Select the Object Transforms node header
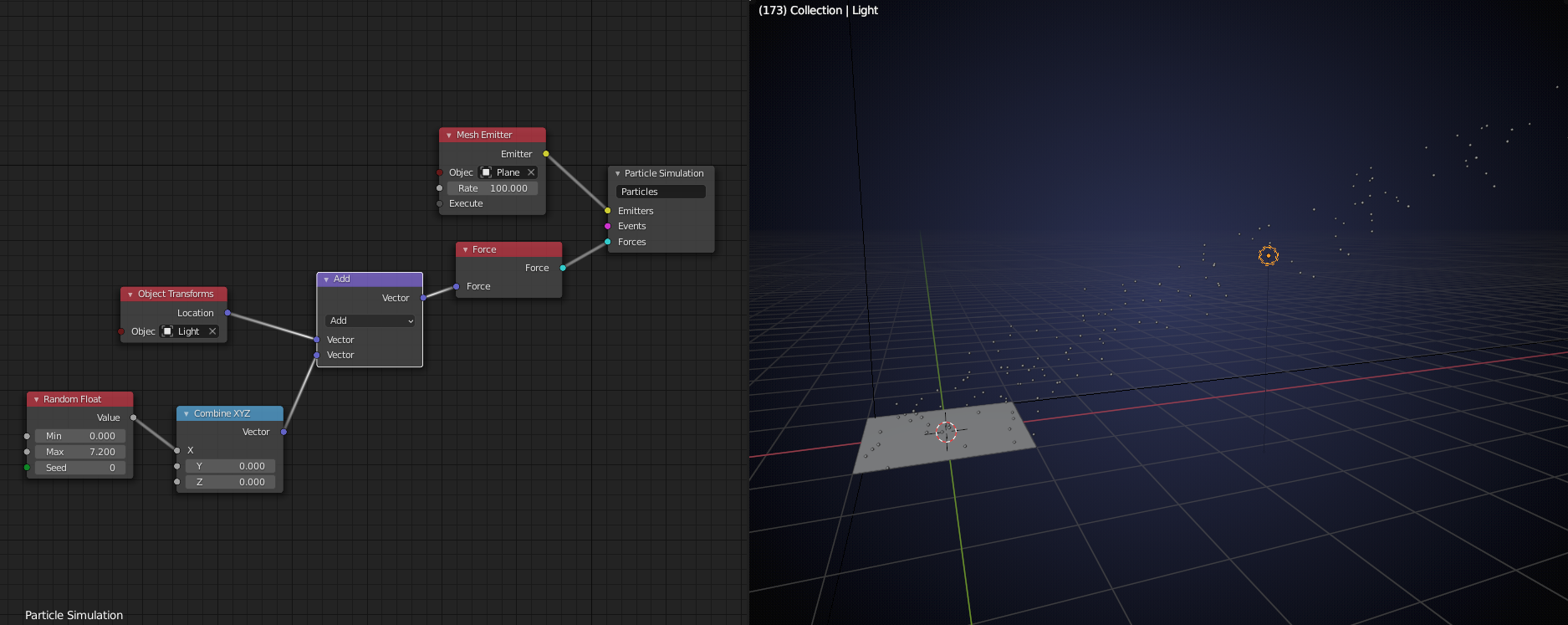 click(174, 295)
